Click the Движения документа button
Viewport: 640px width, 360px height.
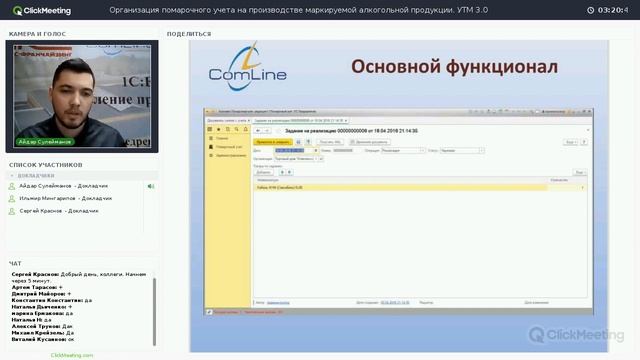pyautogui.click(x=370, y=142)
